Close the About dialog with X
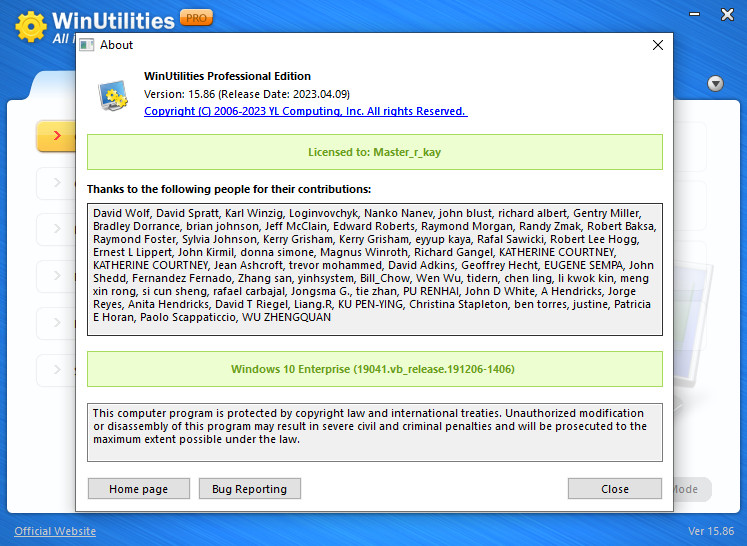 coord(657,45)
